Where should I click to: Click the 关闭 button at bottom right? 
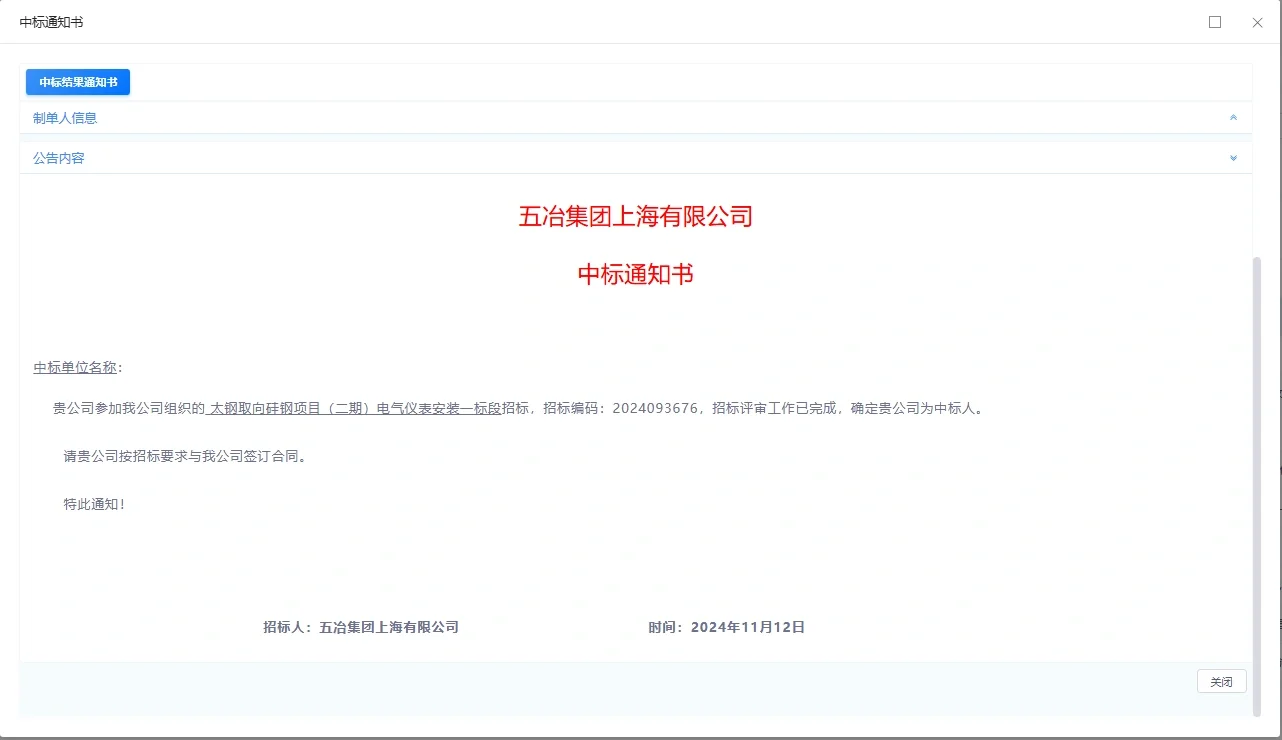pyautogui.click(x=1220, y=681)
